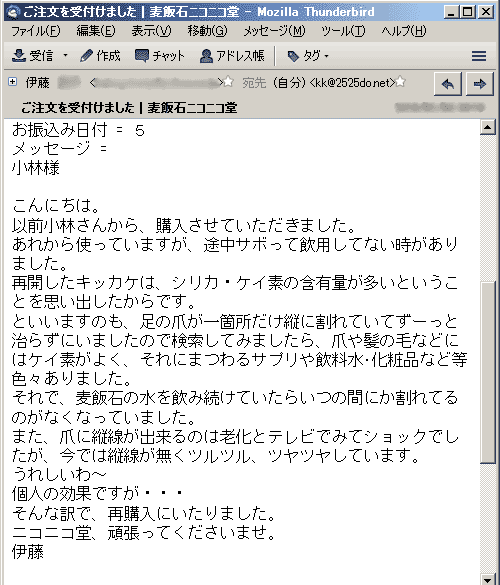Screen dimensions: 500x585
Task: Expand the タグ tag dropdown
Action: coord(307,56)
